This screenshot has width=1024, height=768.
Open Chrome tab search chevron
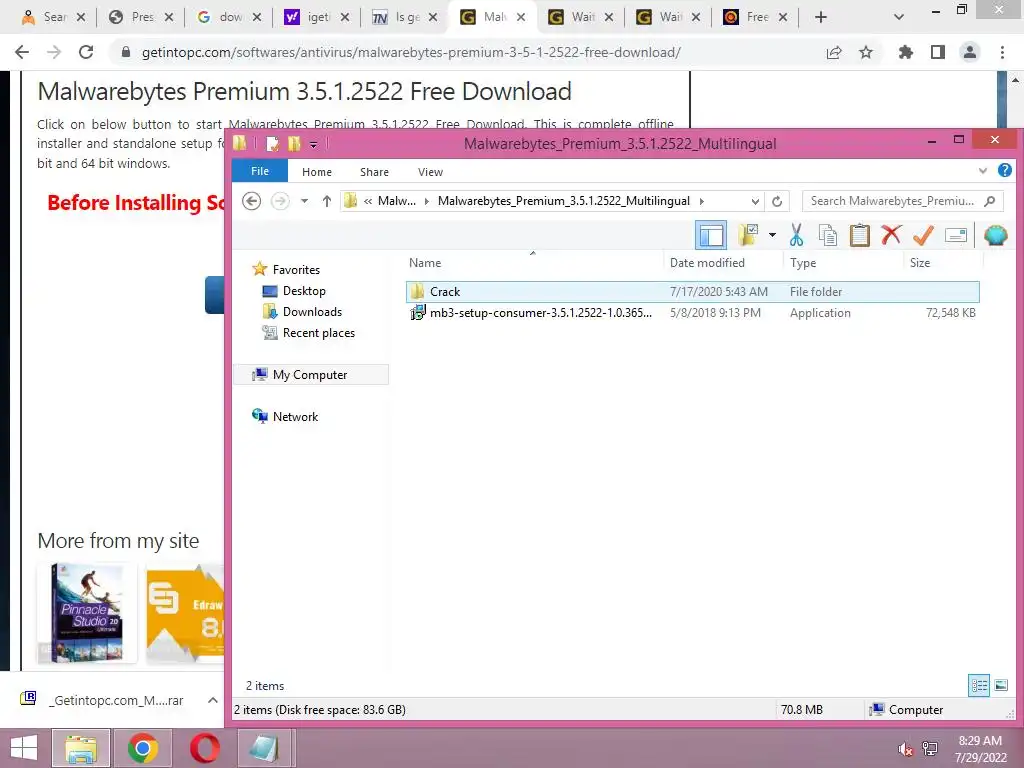pyautogui.click(x=899, y=17)
